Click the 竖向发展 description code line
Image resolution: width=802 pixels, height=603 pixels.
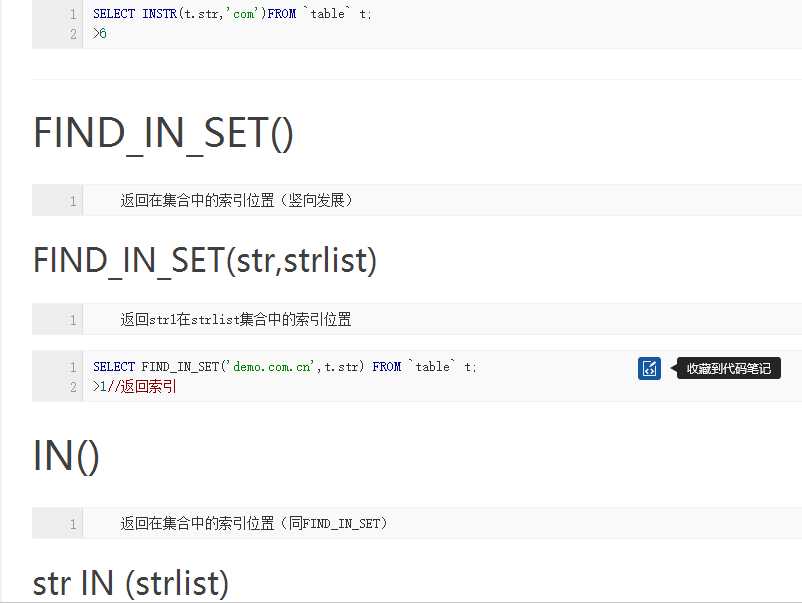(236, 200)
